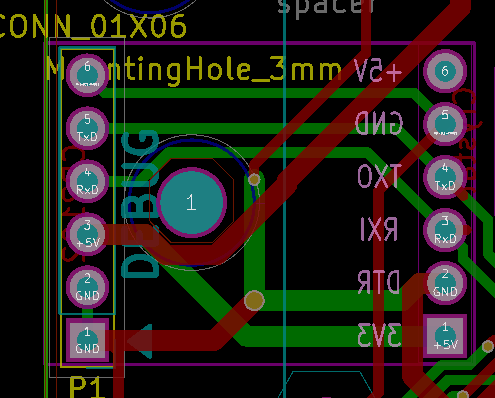This screenshot has width=495, height=398.
Task: Click the CONN_01X06 footprint value text
Action: [92, 26]
